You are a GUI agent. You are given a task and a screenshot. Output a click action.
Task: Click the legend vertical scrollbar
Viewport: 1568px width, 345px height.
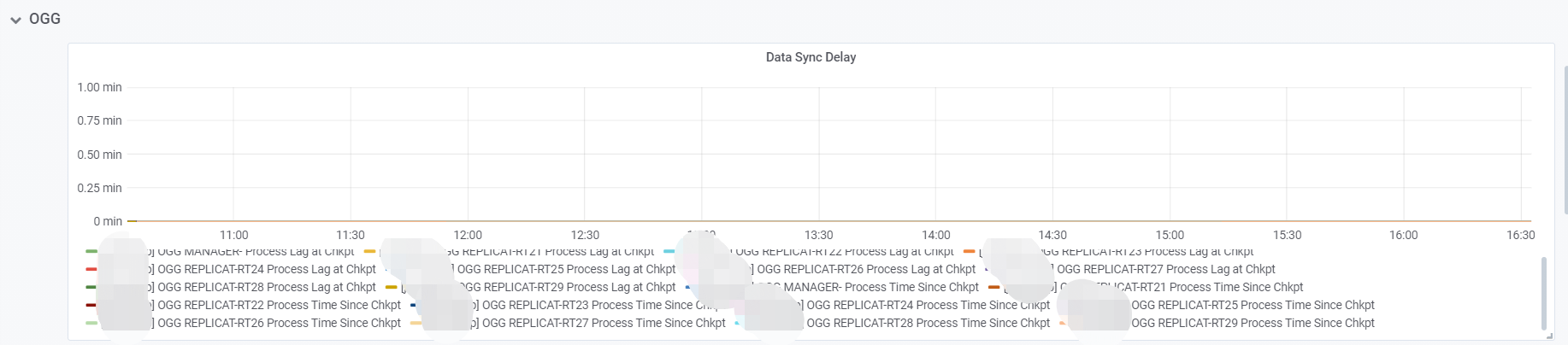[x=1543, y=292]
